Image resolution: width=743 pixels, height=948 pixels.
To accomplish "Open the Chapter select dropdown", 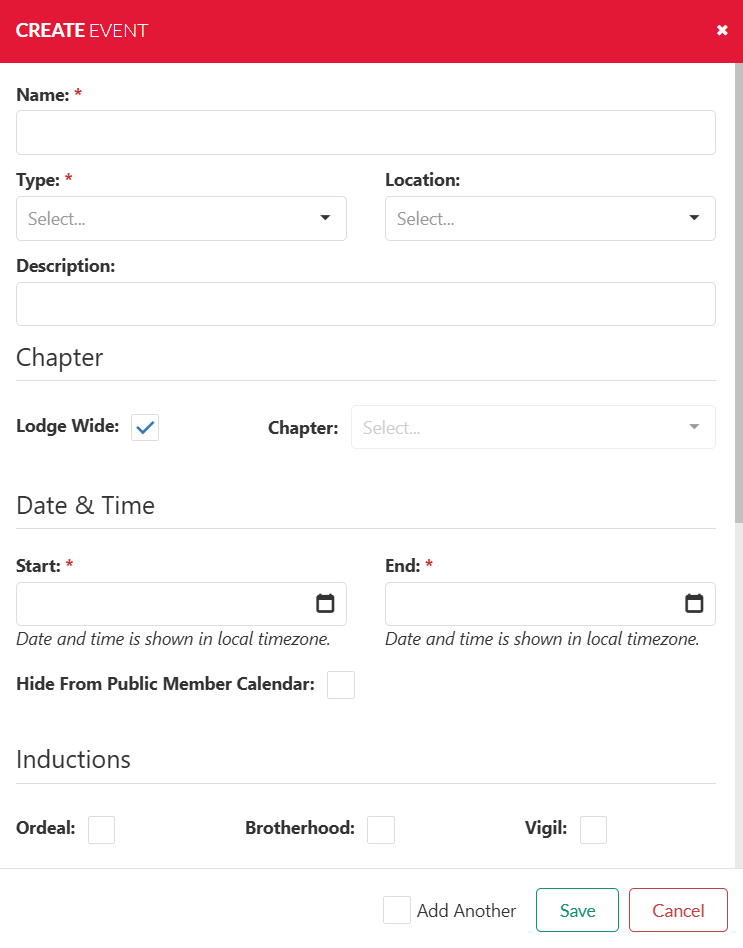I will 533,428.
